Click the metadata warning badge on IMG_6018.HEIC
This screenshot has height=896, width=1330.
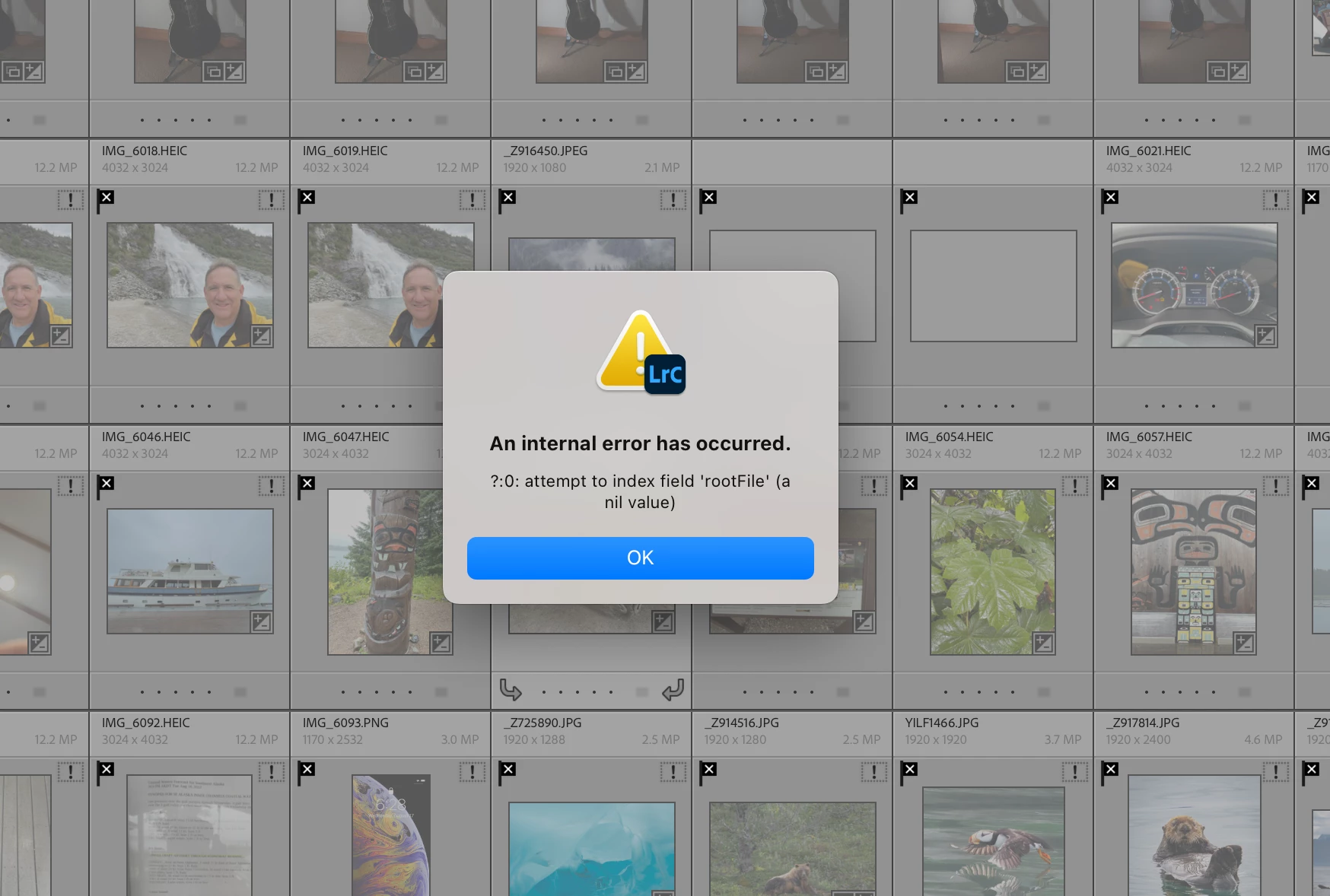[x=271, y=200]
